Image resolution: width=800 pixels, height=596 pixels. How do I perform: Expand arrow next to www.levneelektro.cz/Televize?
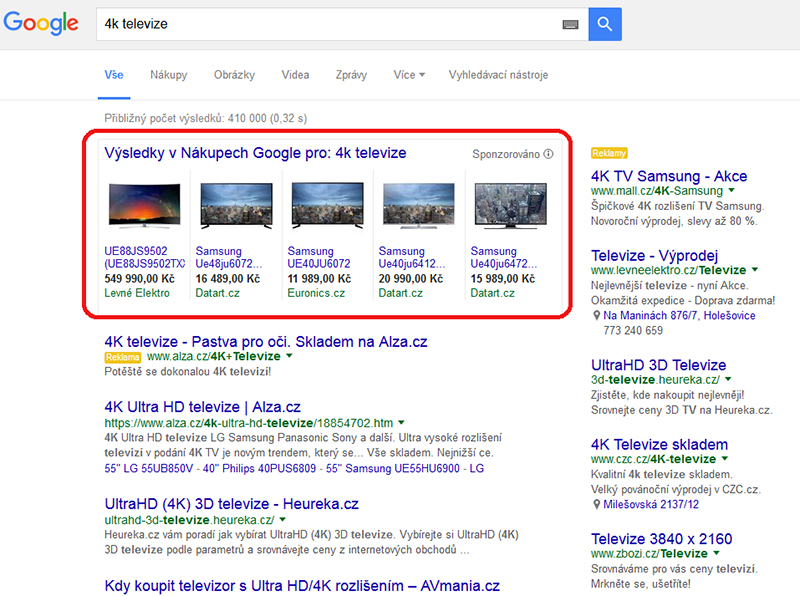pos(755,269)
